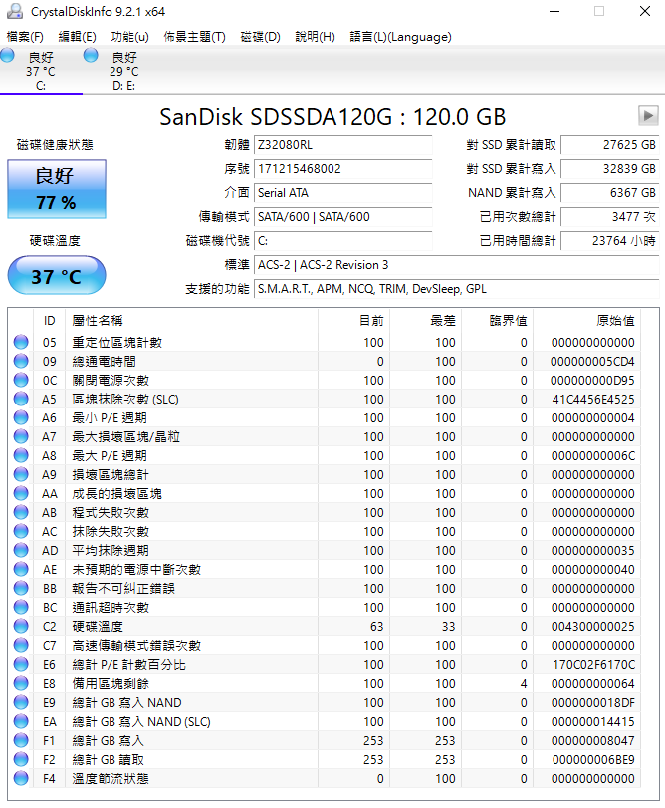The width and height of the screenshot is (665, 808).
Task: Select the D: E: drive status orb
Action: pyautogui.click(x=91, y=55)
